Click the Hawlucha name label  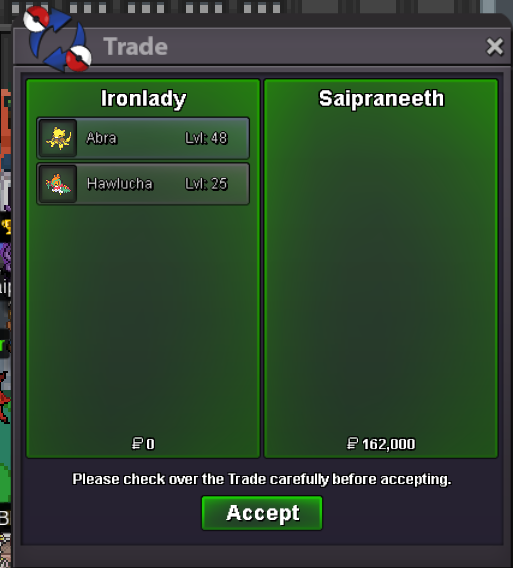(120, 184)
